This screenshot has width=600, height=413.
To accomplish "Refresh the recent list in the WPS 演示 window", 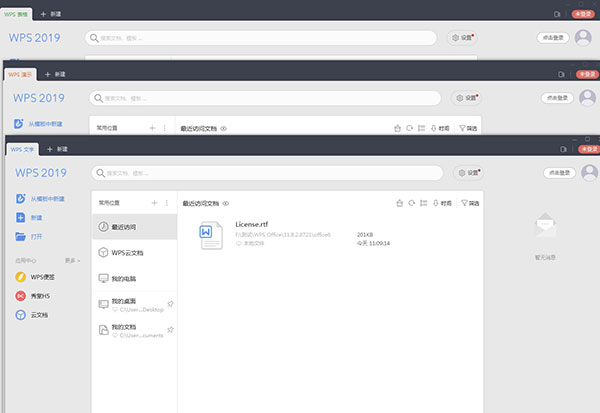I will [x=409, y=128].
